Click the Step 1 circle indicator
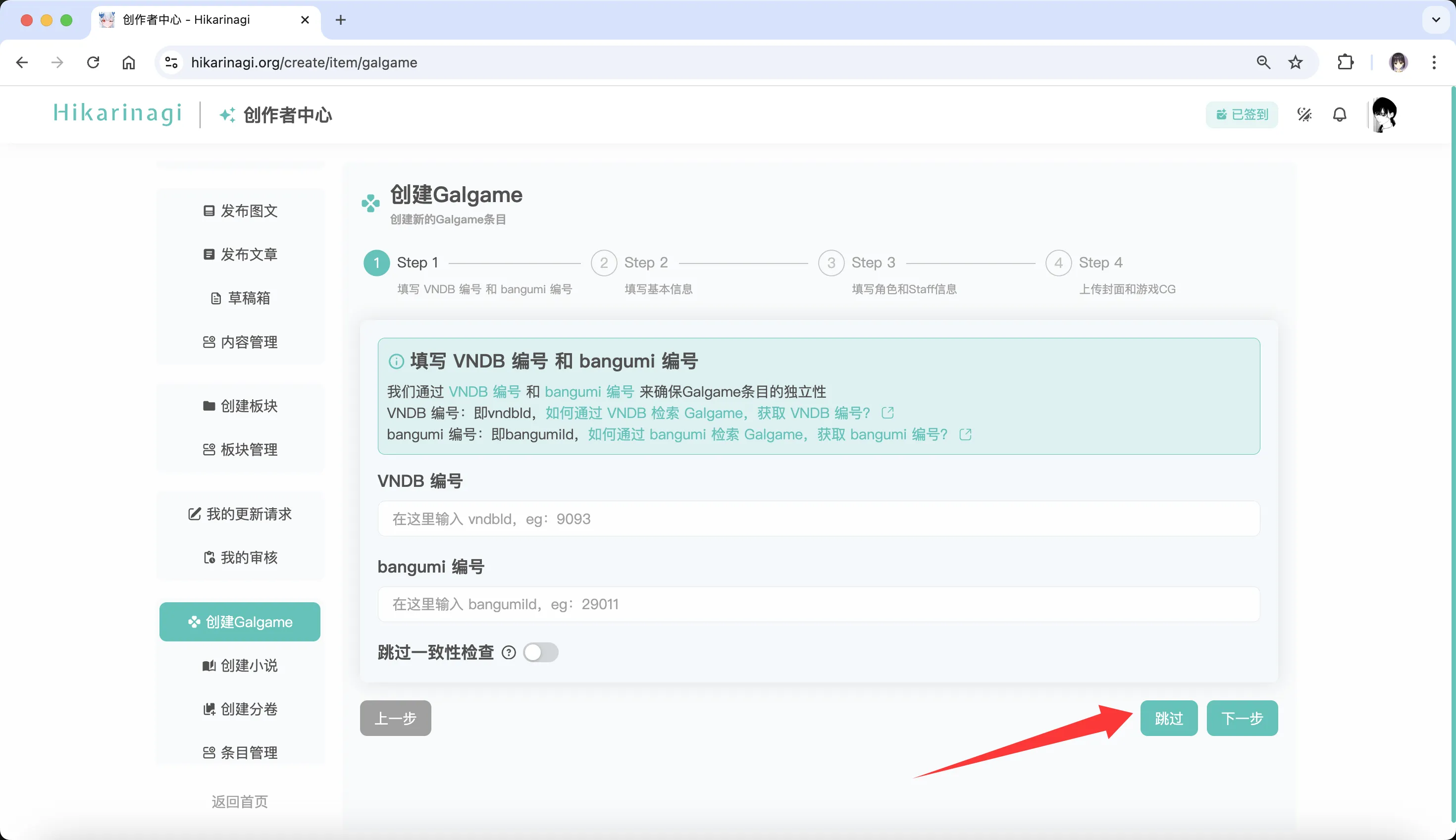Screen dimensions: 1456x840 click(x=377, y=263)
